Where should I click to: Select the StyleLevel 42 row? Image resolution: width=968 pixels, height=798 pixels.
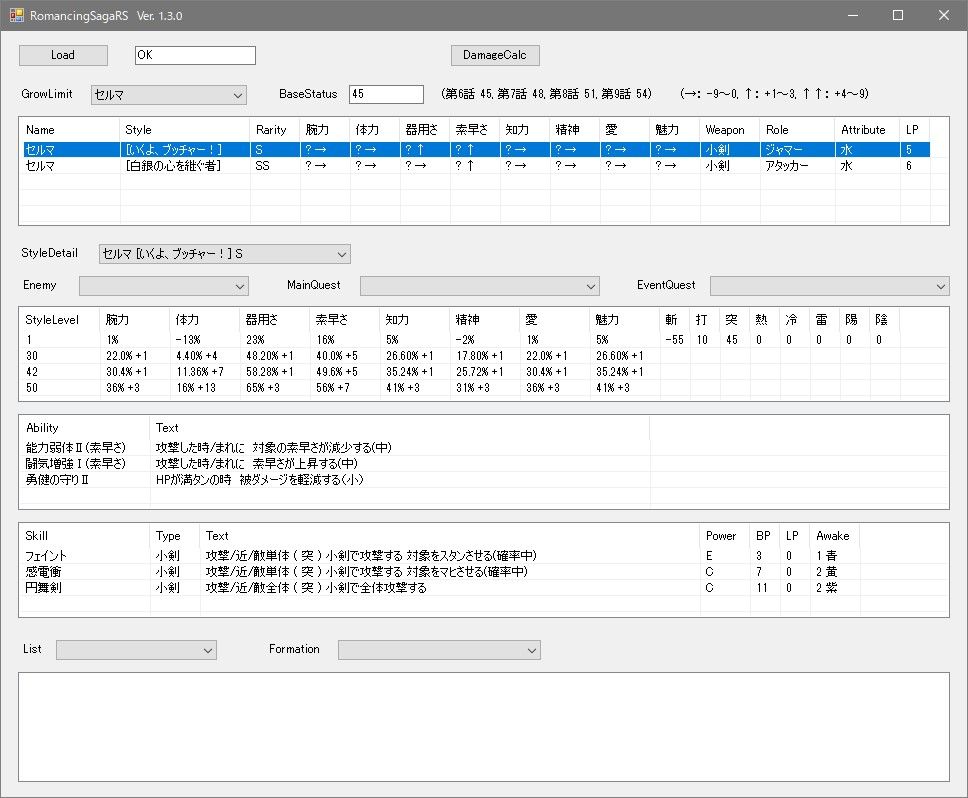(459, 372)
